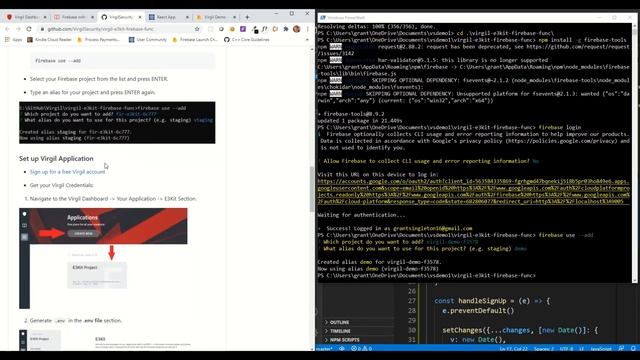
Task: Close the Virgil Demo browser tab
Action: (234, 17)
